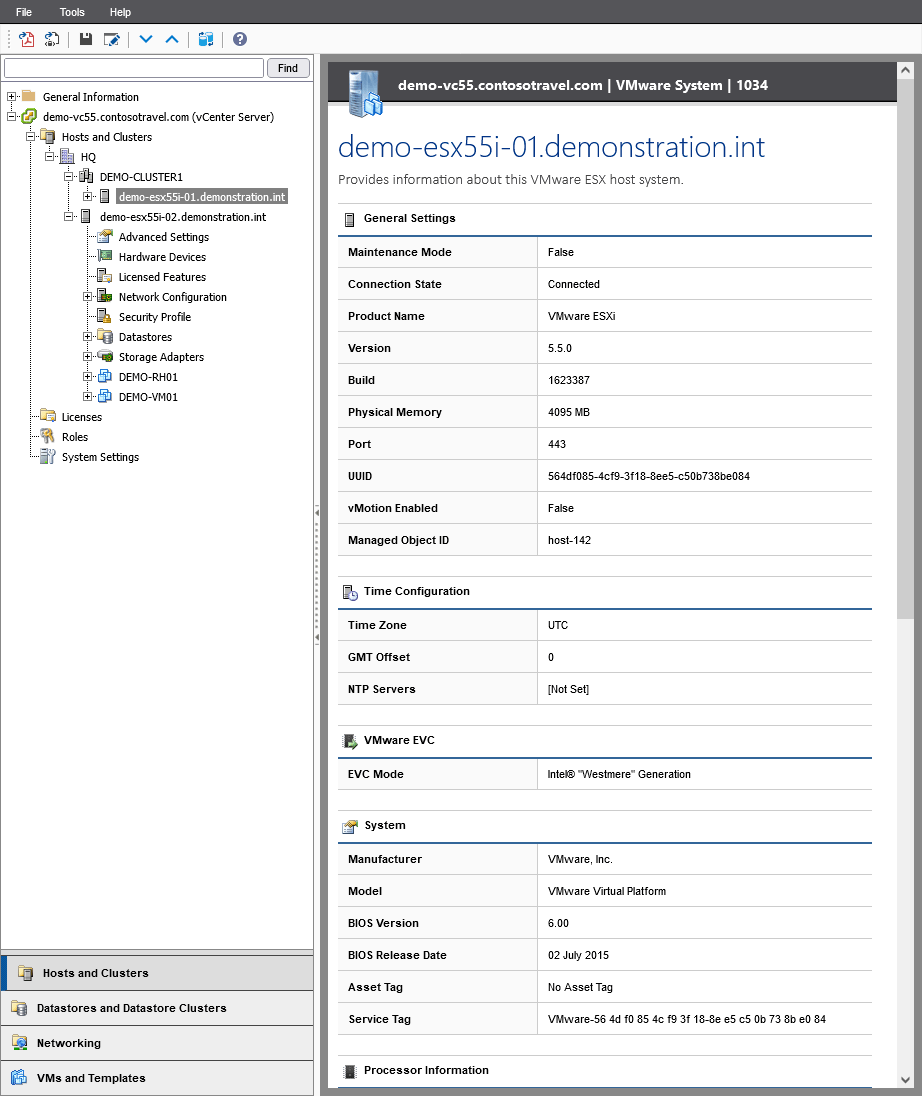Switch to Hosts and Clusters view

tap(157, 973)
